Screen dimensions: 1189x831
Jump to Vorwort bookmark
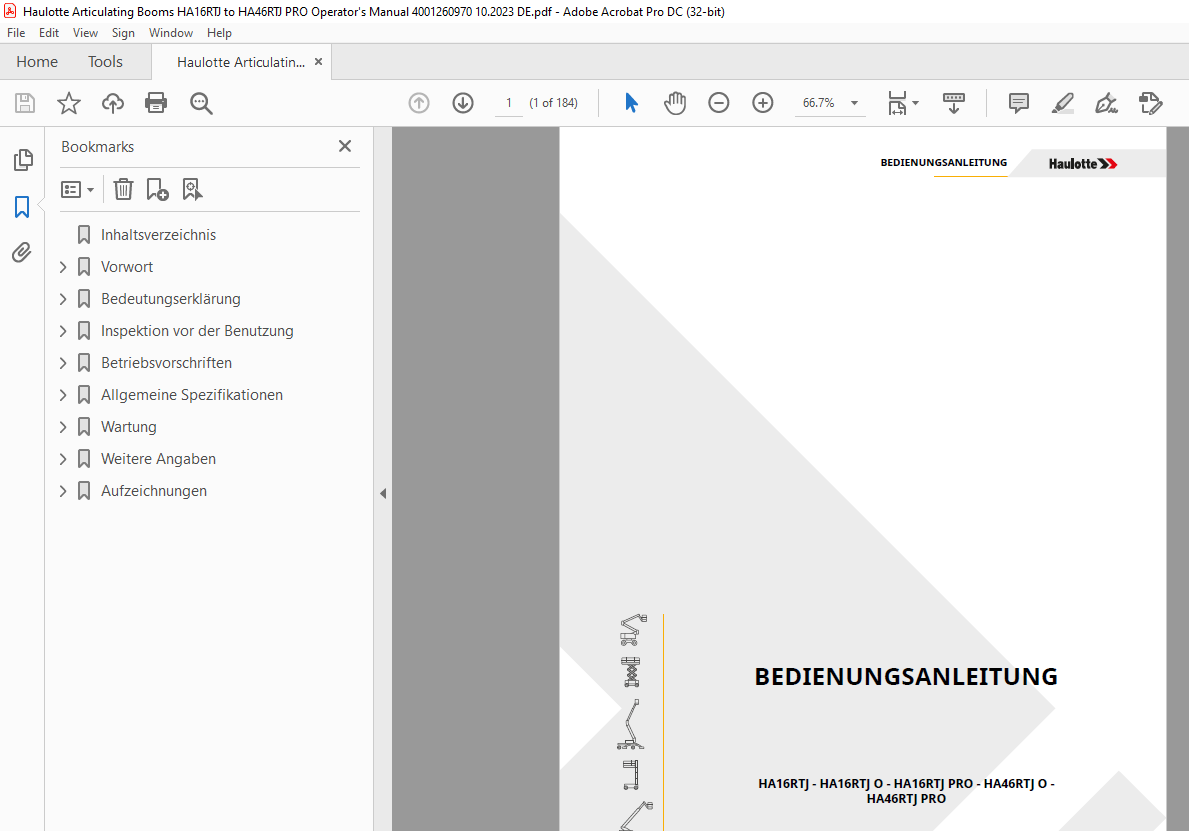click(x=127, y=267)
